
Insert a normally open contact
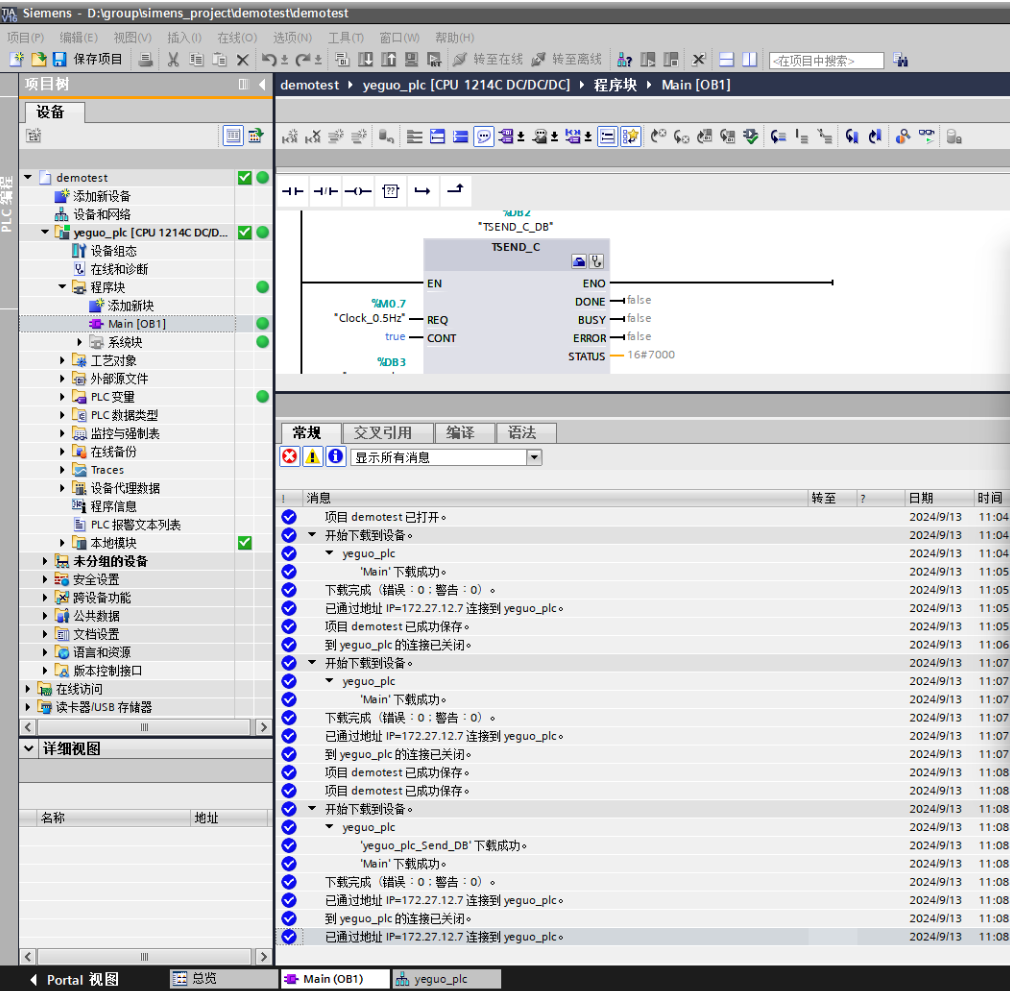tap(292, 191)
